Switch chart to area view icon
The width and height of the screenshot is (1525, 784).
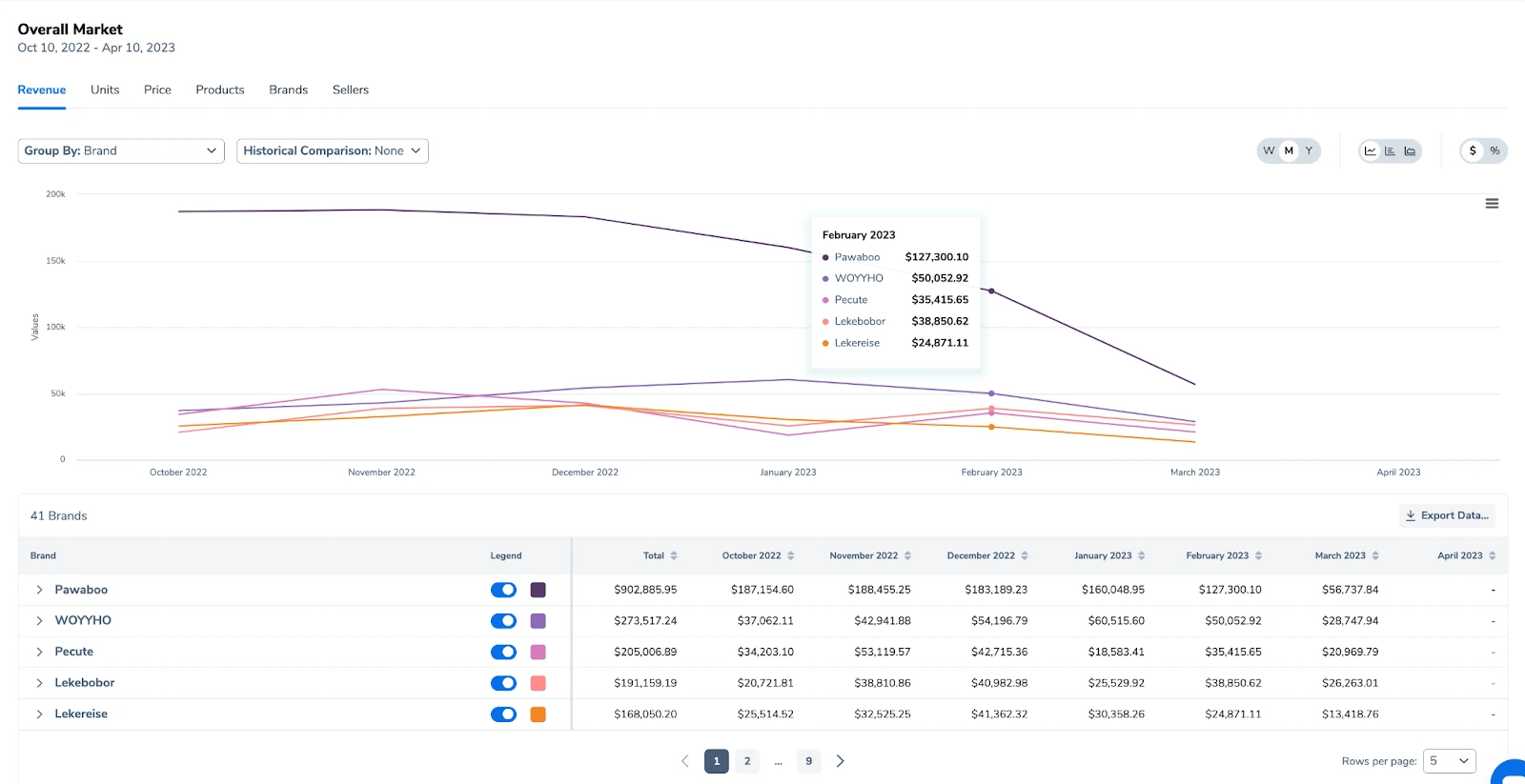[x=1410, y=151]
